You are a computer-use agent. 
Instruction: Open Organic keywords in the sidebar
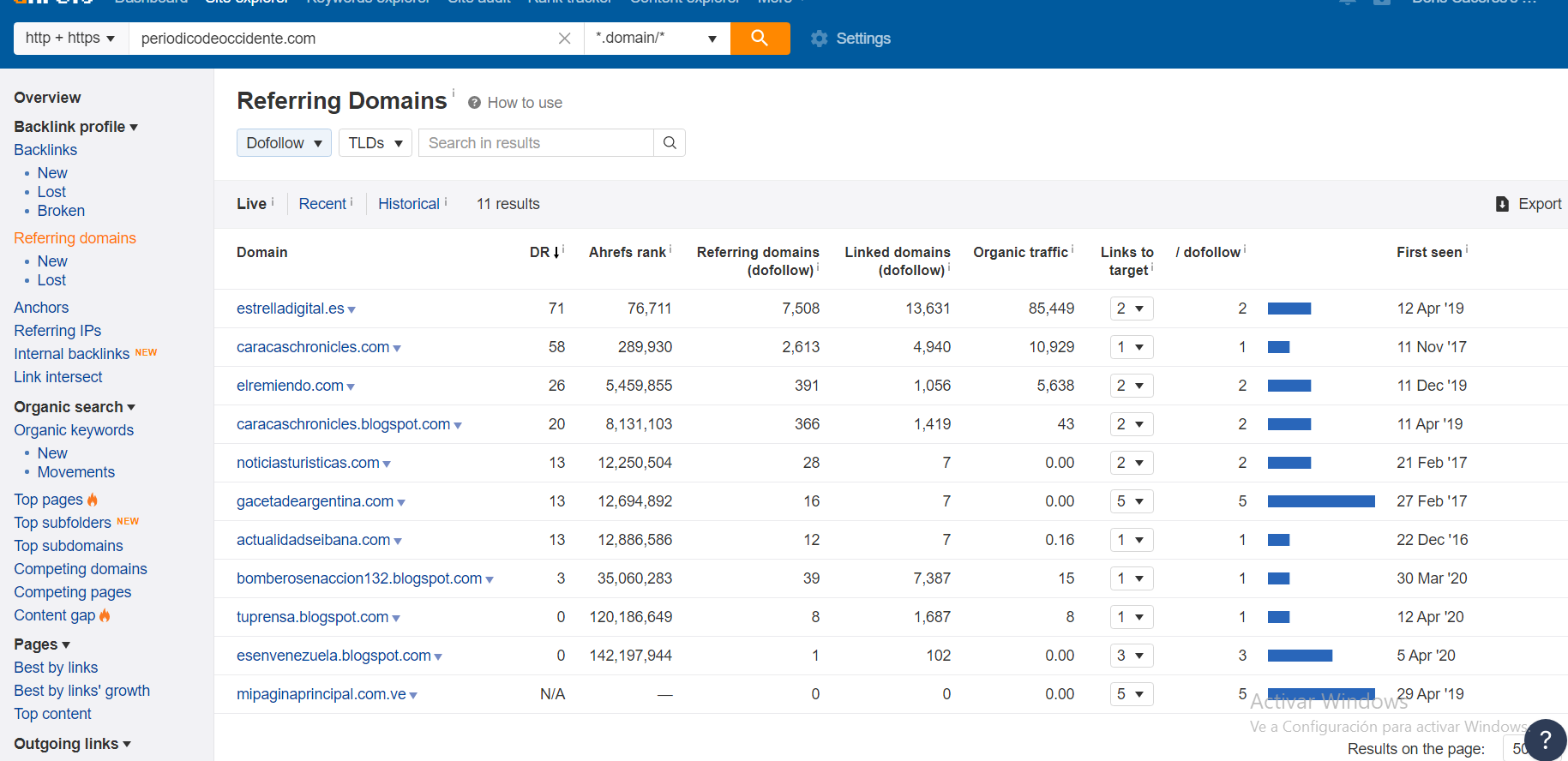point(74,430)
